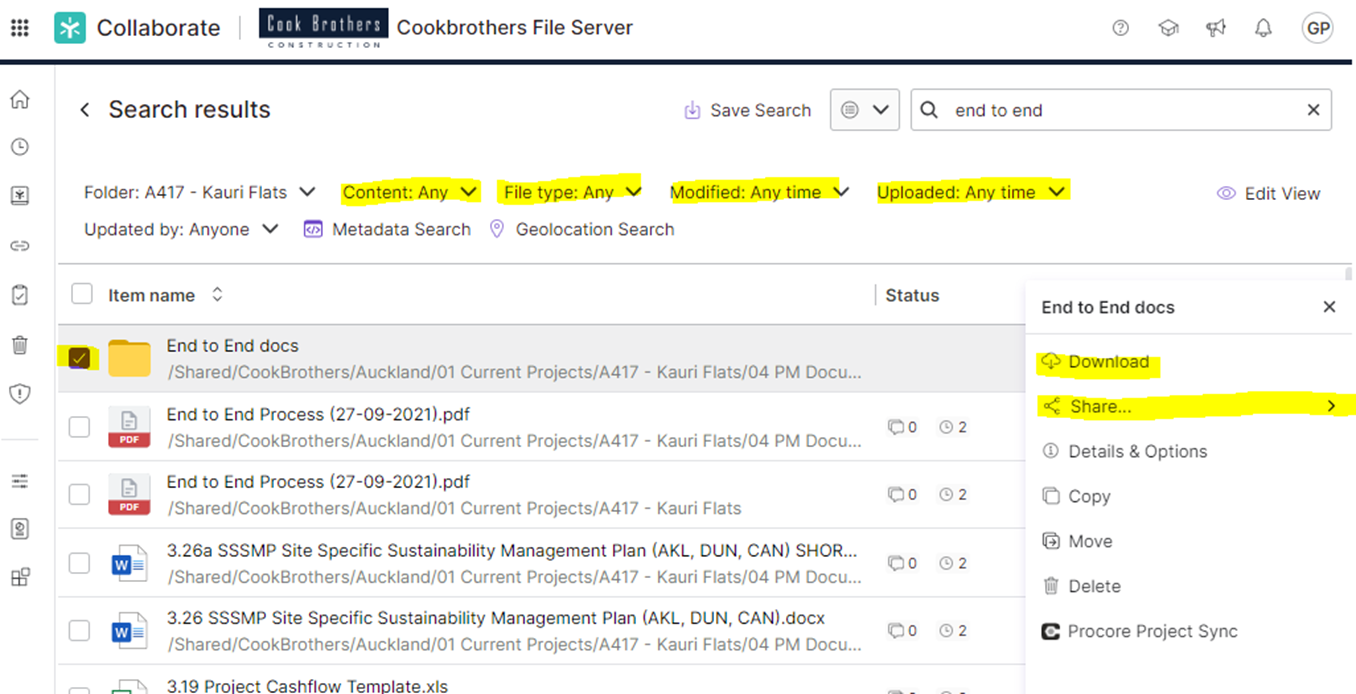Open the apps grid icon in sidebar
The width and height of the screenshot is (1356, 694).
[x=19, y=577]
